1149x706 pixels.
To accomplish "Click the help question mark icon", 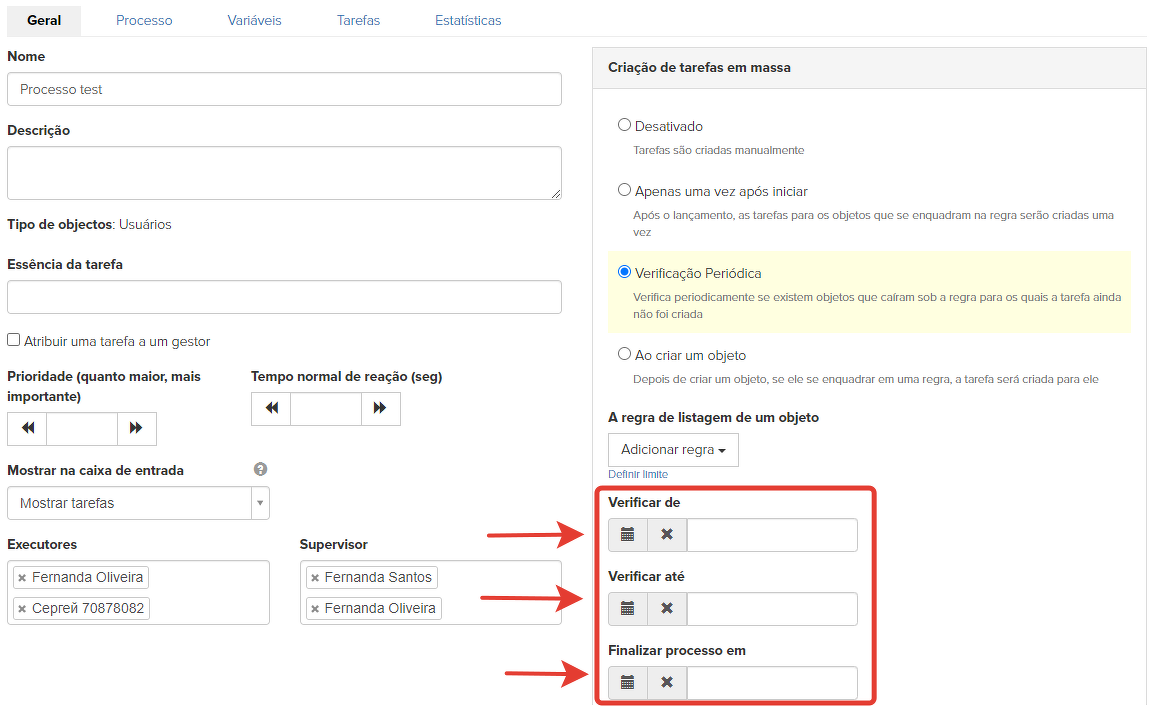I will (x=261, y=469).
